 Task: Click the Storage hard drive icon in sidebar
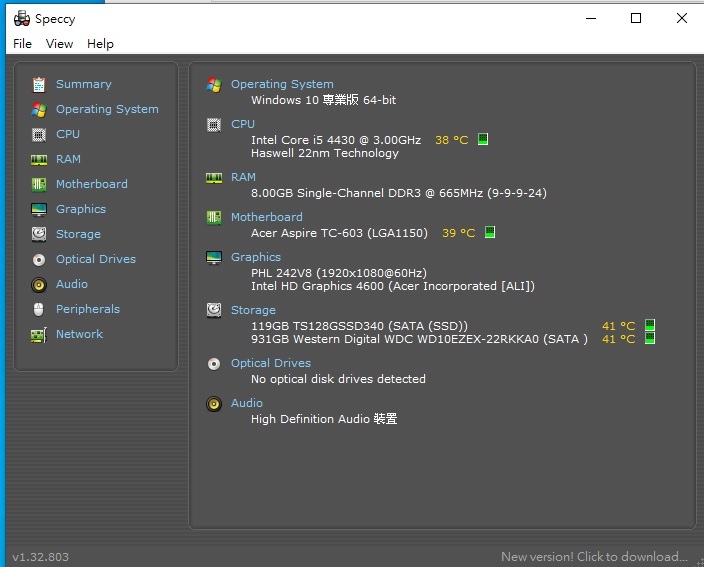tap(39, 234)
